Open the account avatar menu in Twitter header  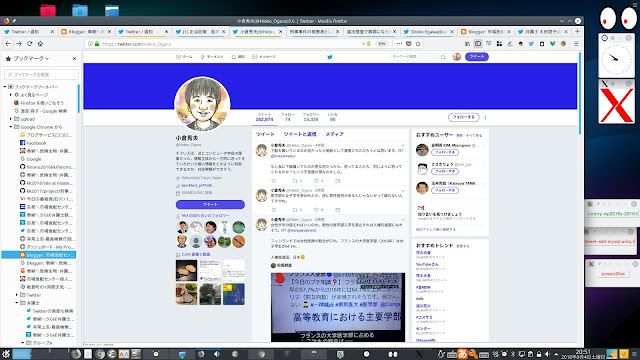457,57
